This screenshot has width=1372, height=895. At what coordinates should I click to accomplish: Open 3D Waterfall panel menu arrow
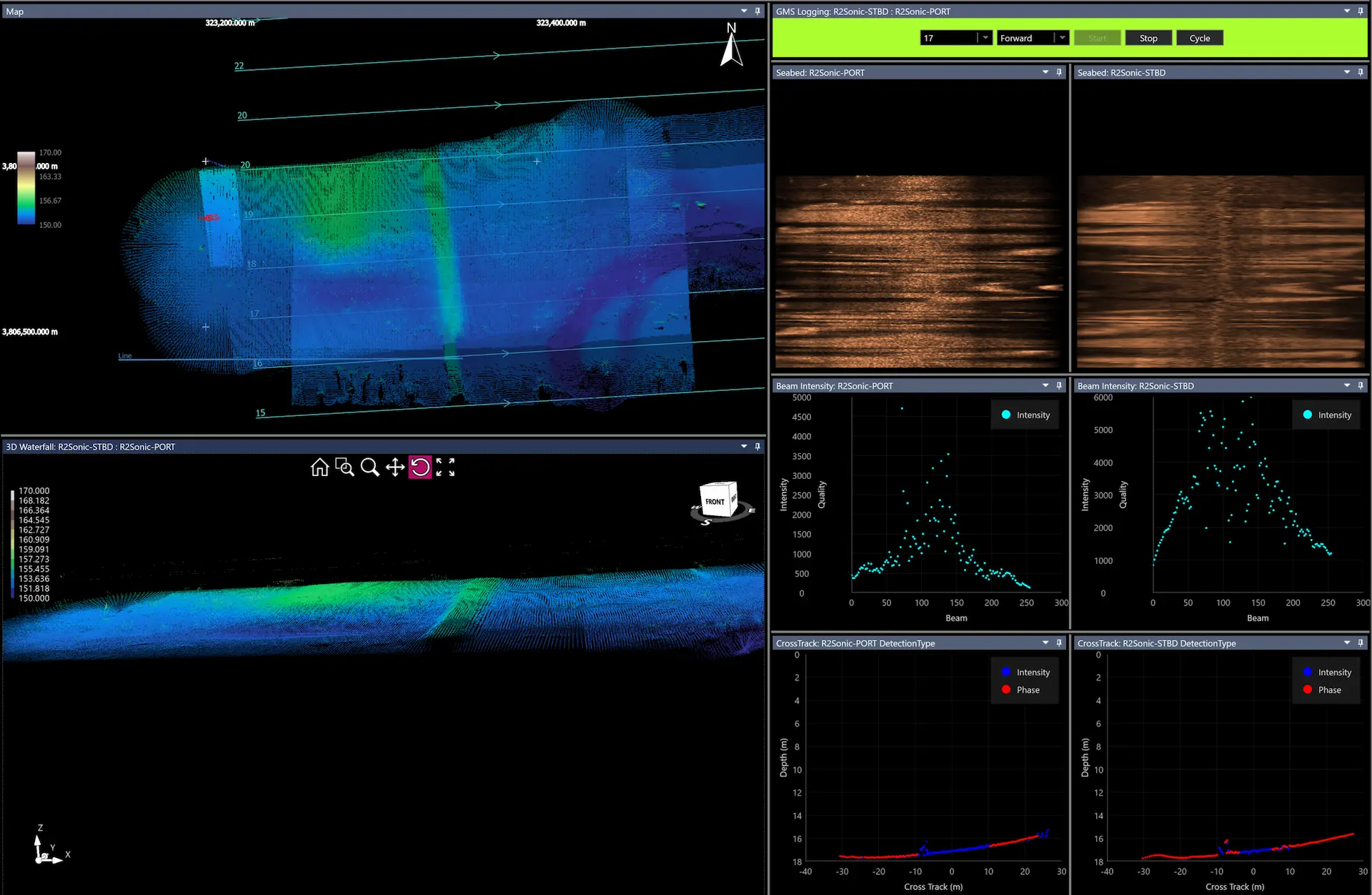[x=744, y=447]
